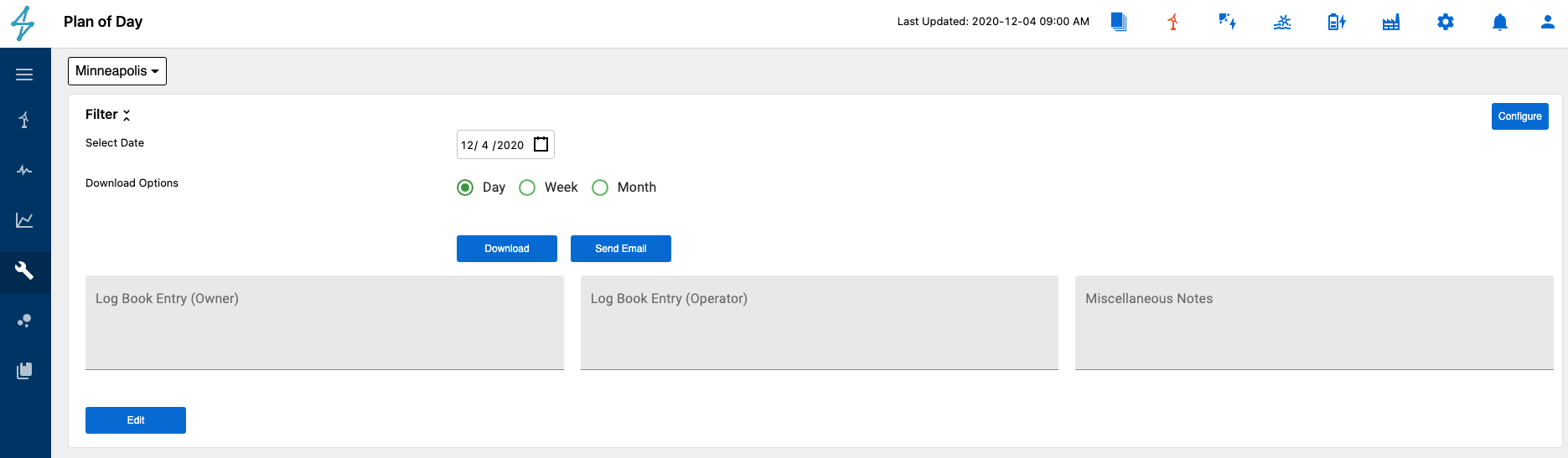Select the Month download option
Image resolution: width=1568 pixels, height=458 pixels.
600,188
